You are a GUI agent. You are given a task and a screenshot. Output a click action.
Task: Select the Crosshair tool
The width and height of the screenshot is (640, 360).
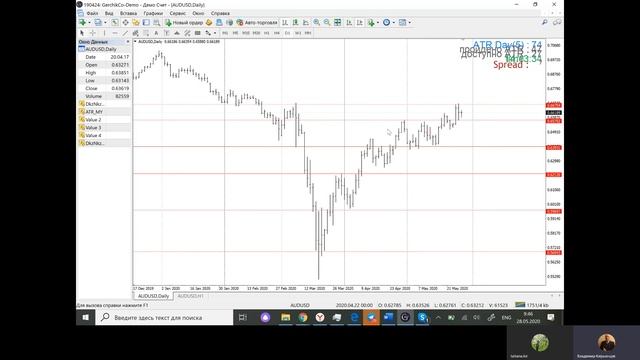click(x=92, y=33)
